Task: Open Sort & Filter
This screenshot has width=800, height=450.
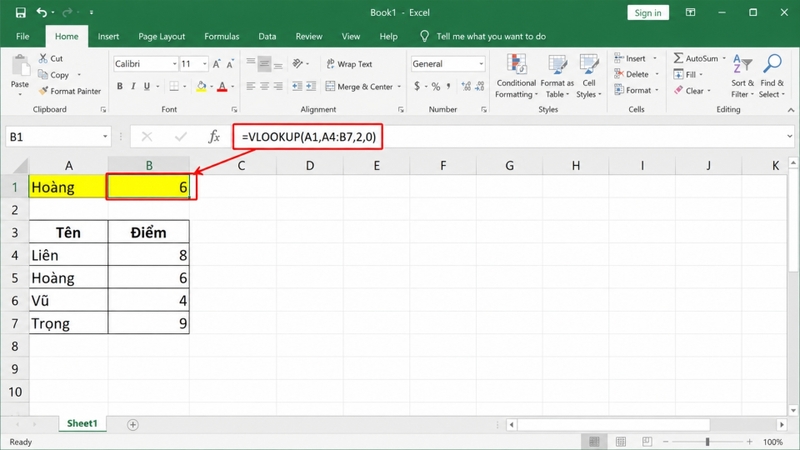Action: click(x=742, y=76)
